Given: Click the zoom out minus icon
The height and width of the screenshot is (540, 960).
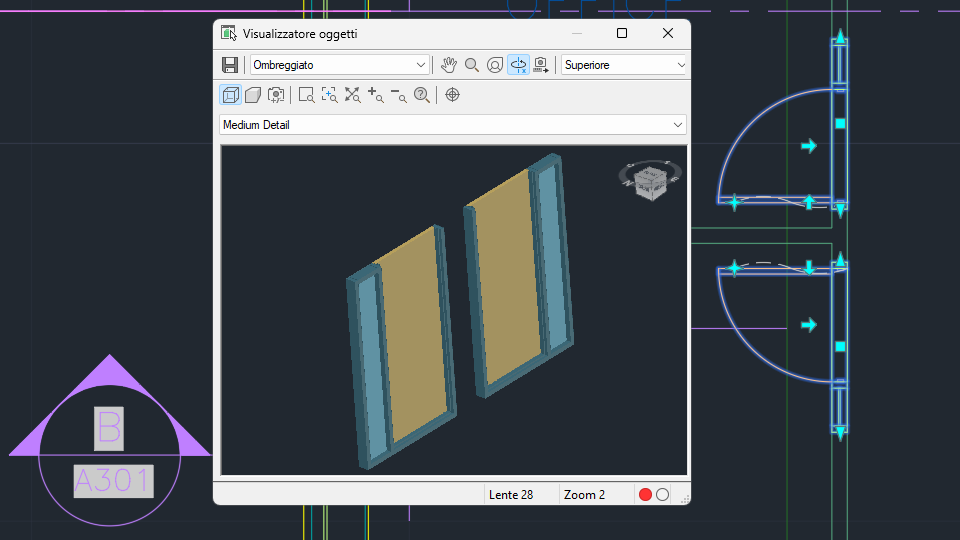Looking at the screenshot, I should click(x=399, y=95).
